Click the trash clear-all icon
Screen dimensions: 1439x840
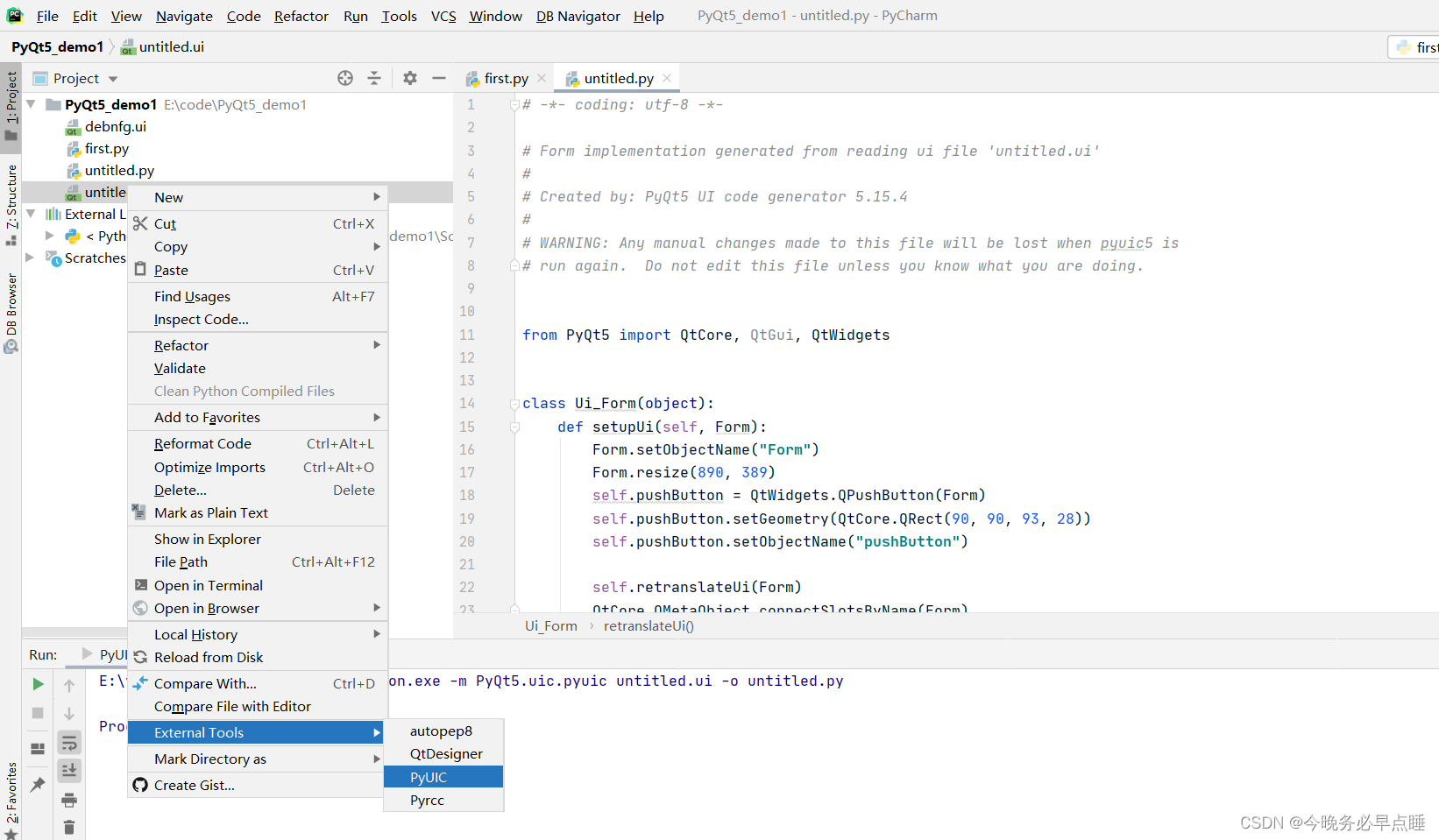[69, 827]
